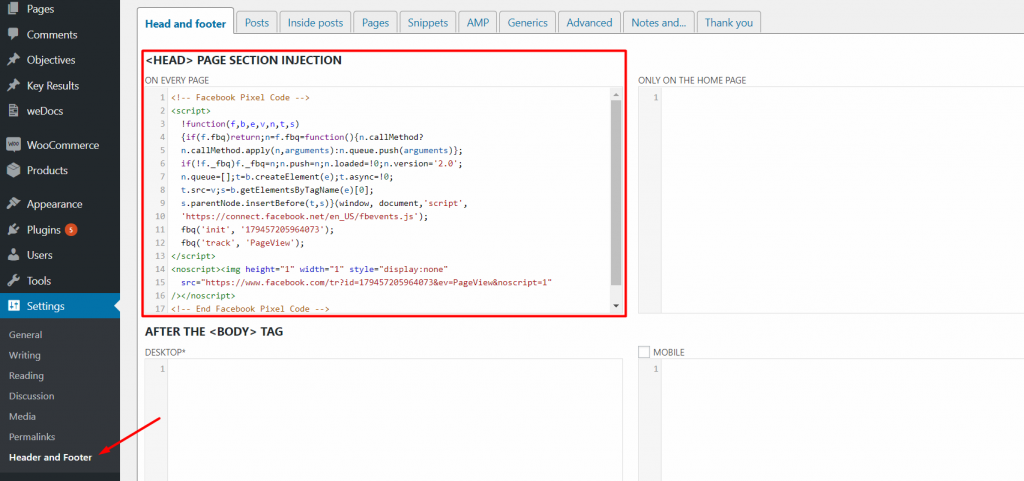Click the Products box icon

point(13,170)
